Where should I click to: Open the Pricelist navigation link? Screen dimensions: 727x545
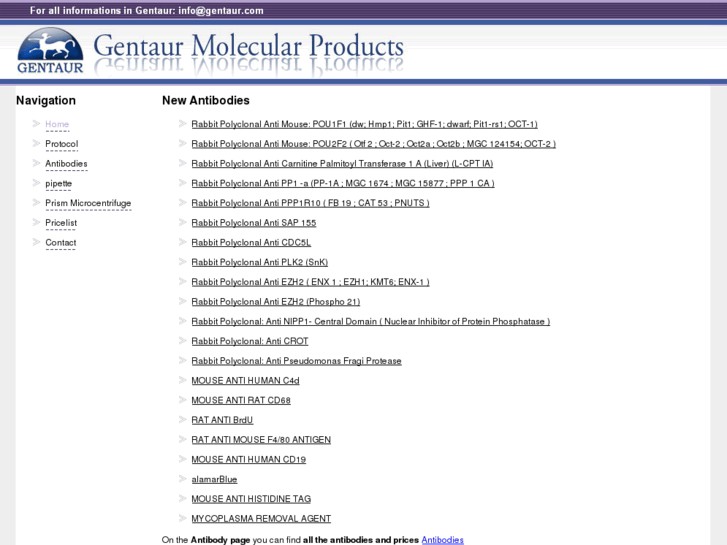click(x=61, y=223)
